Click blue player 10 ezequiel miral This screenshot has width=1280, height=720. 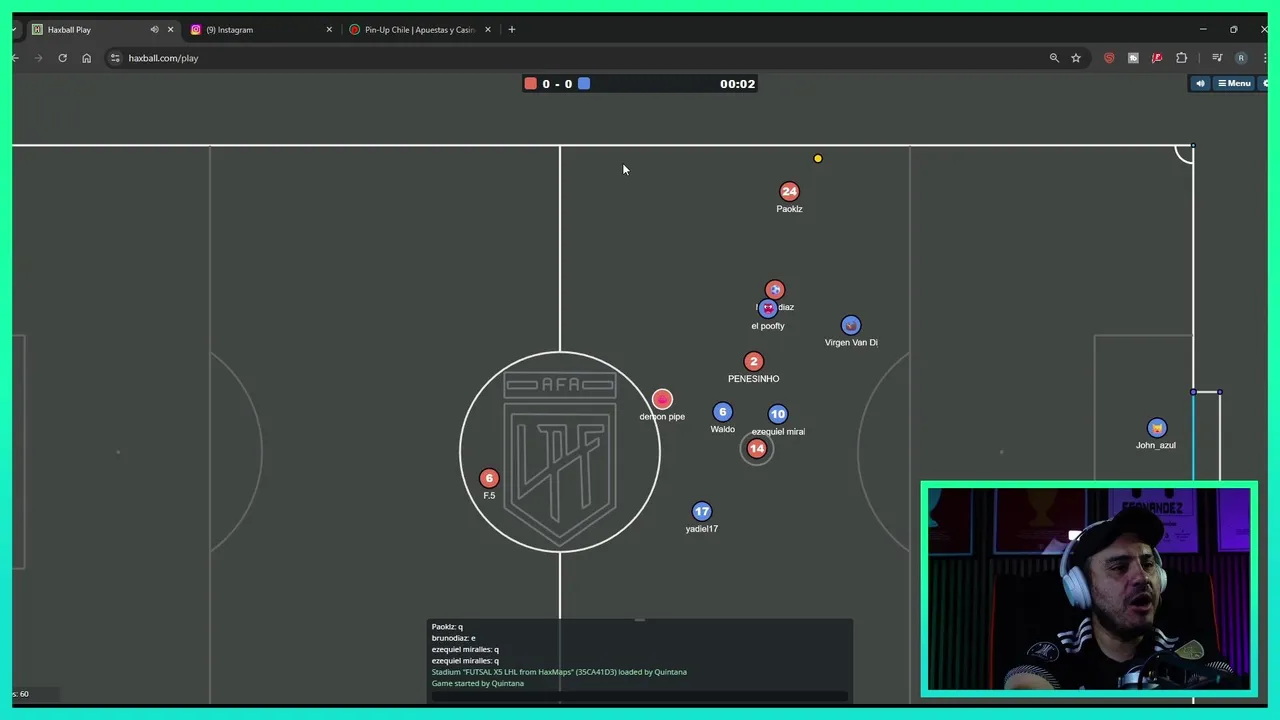(777, 414)
